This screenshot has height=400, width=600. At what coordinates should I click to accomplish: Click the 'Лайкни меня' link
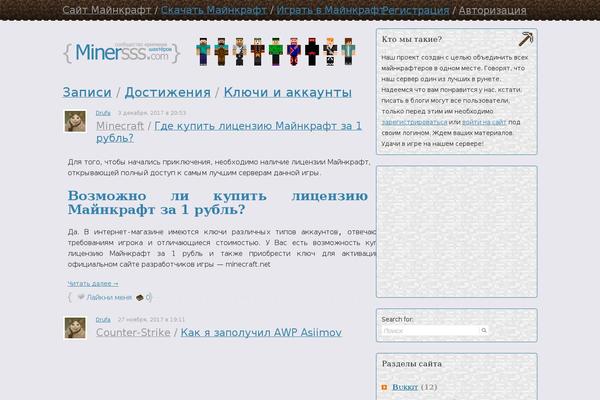coord(109,297)
